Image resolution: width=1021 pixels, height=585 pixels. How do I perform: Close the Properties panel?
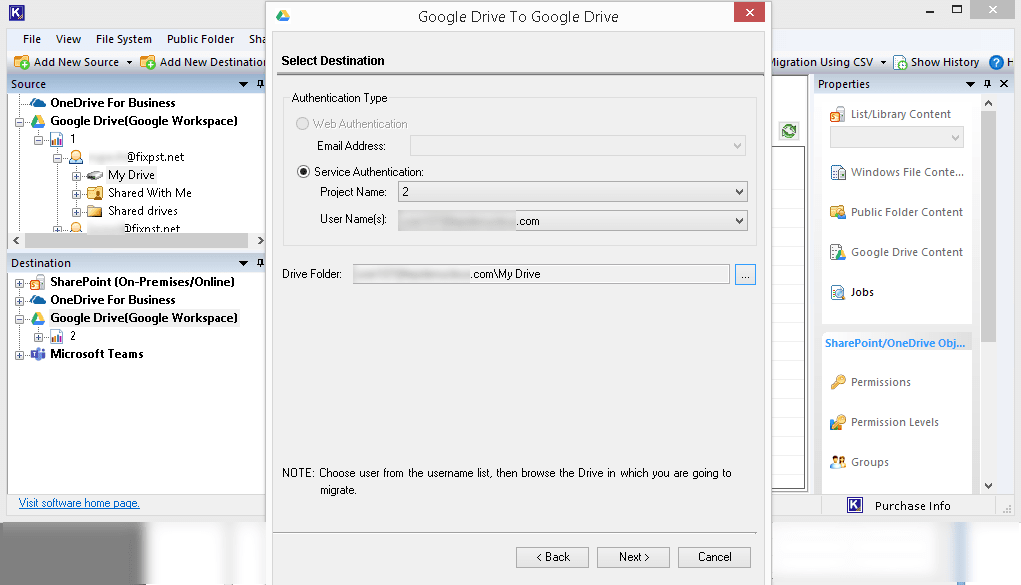pyautogui.click(x=1004, y=84)
